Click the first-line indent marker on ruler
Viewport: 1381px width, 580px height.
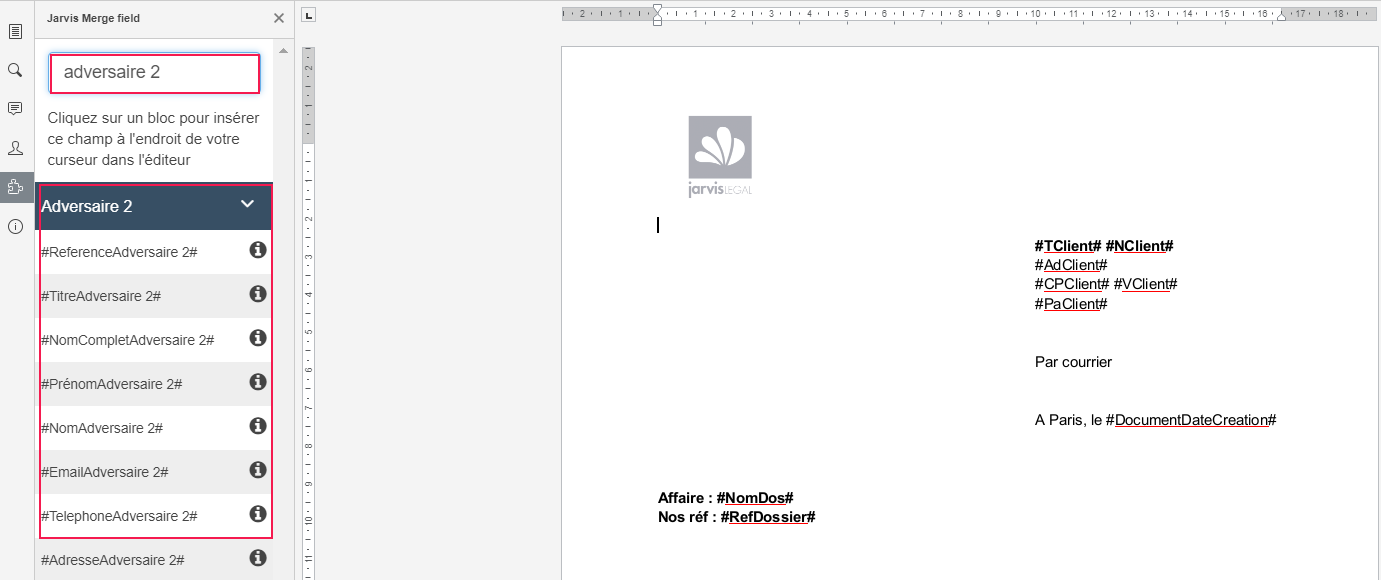657,9
